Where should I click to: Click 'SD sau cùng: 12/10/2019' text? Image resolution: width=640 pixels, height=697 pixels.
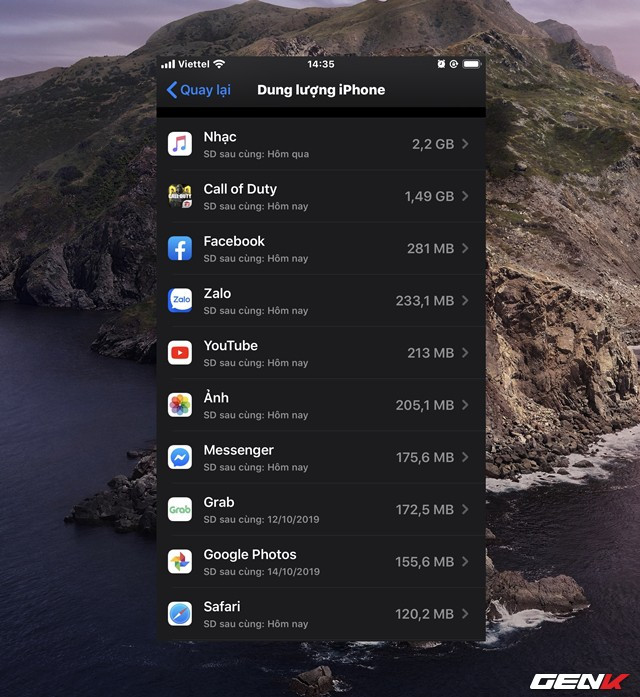pyautogui.click(x=261, y=520)
